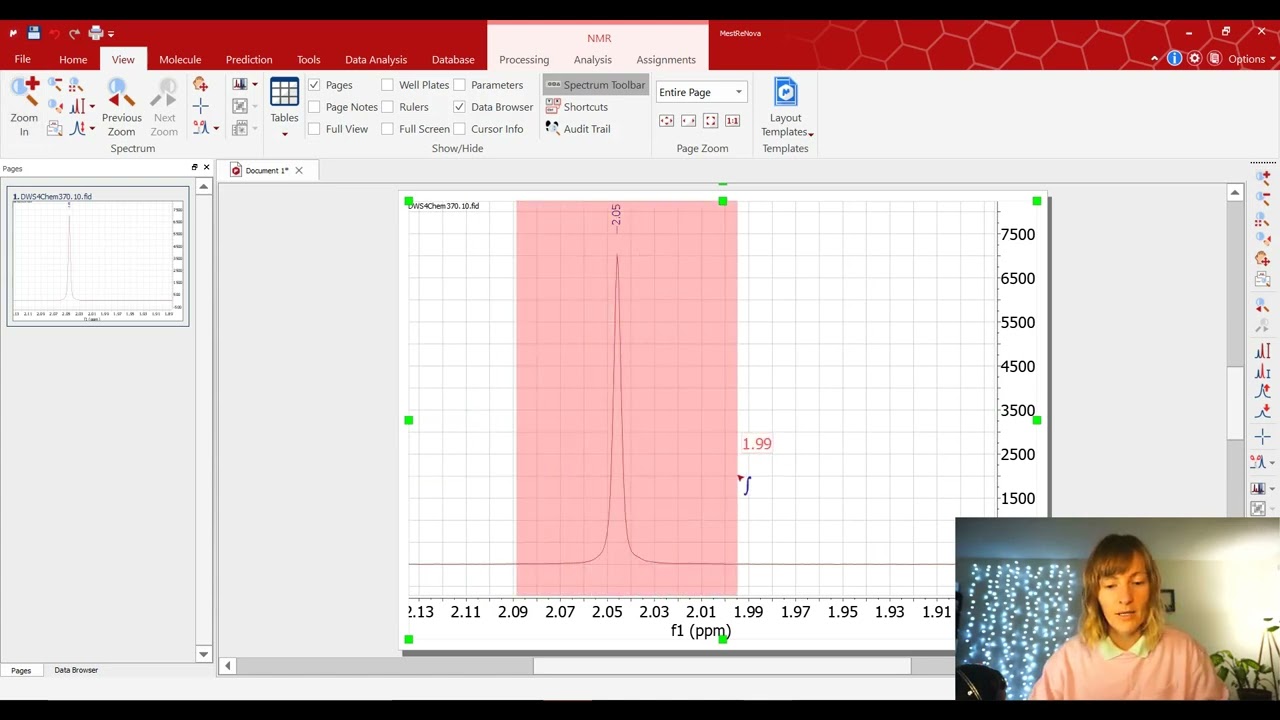Open the Entire Page zoom dropdown
The image size is (1280, 720).
(700, 92)
